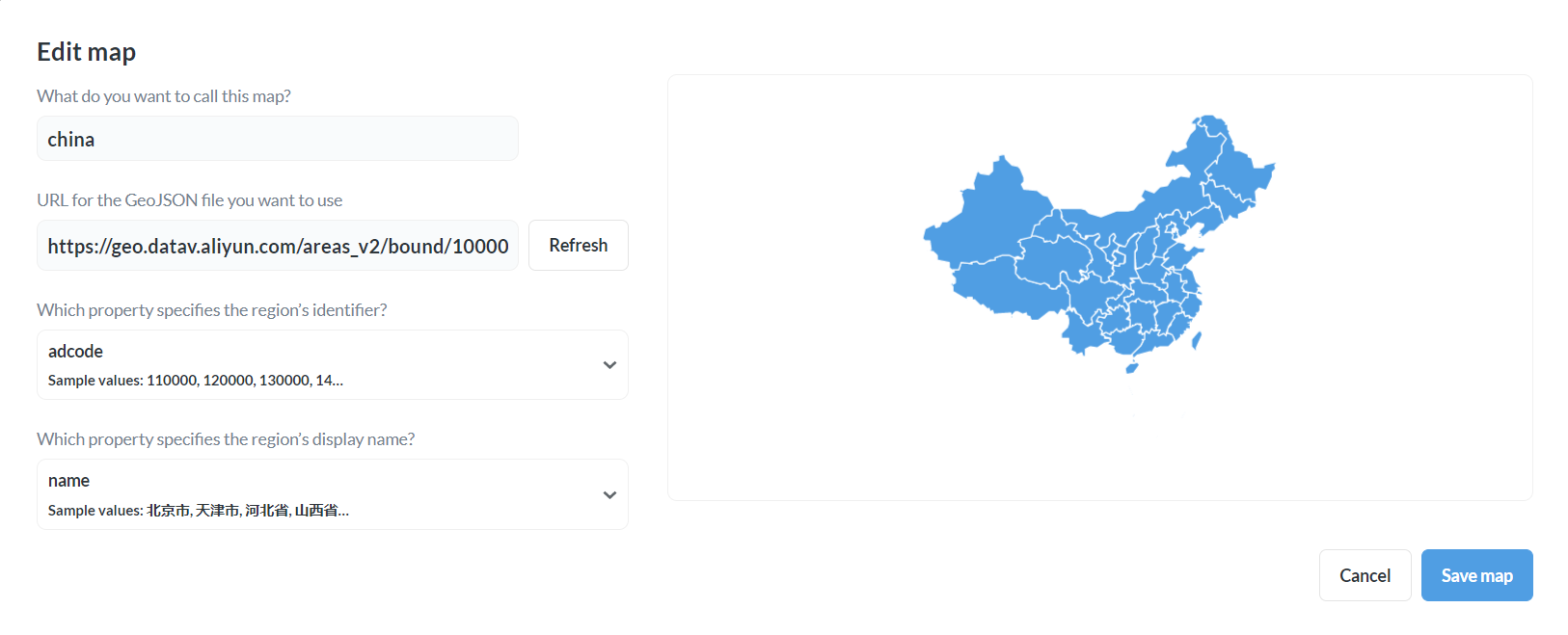Click the map name field containing china

click(x=277, y=138)
